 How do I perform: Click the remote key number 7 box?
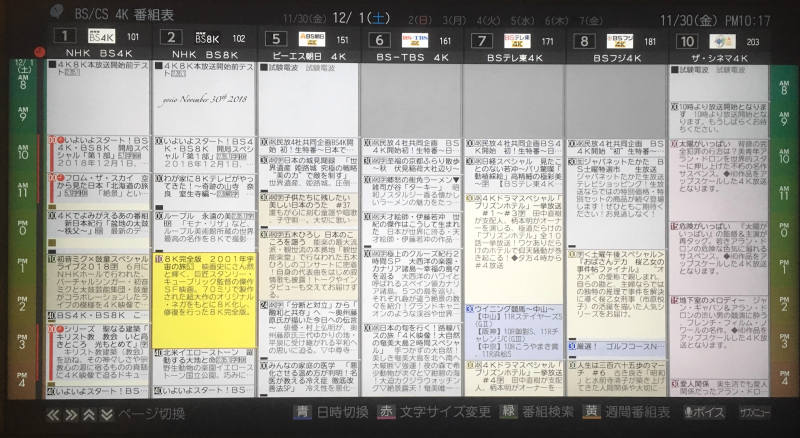[x=482, y=41]
